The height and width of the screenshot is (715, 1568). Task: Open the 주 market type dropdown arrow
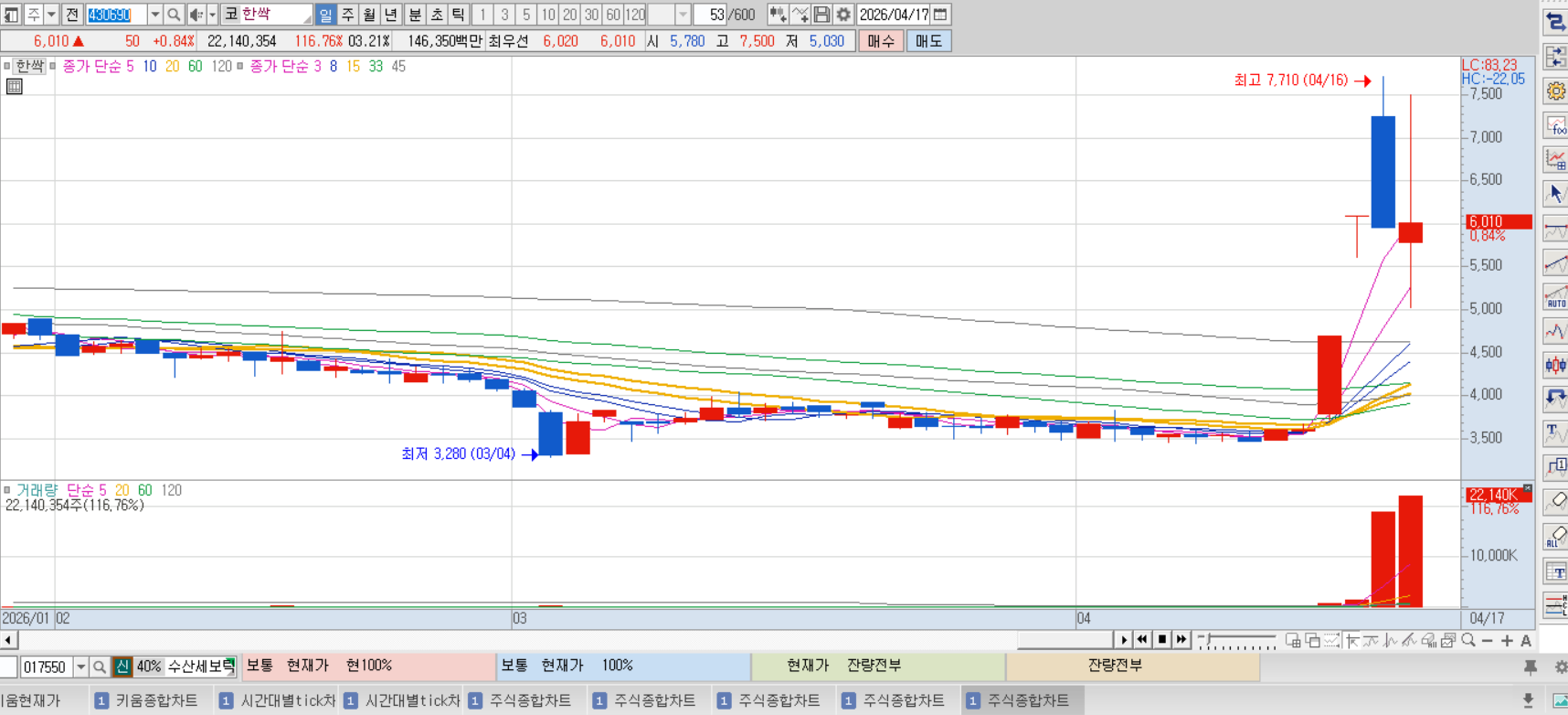click(51, 15)
